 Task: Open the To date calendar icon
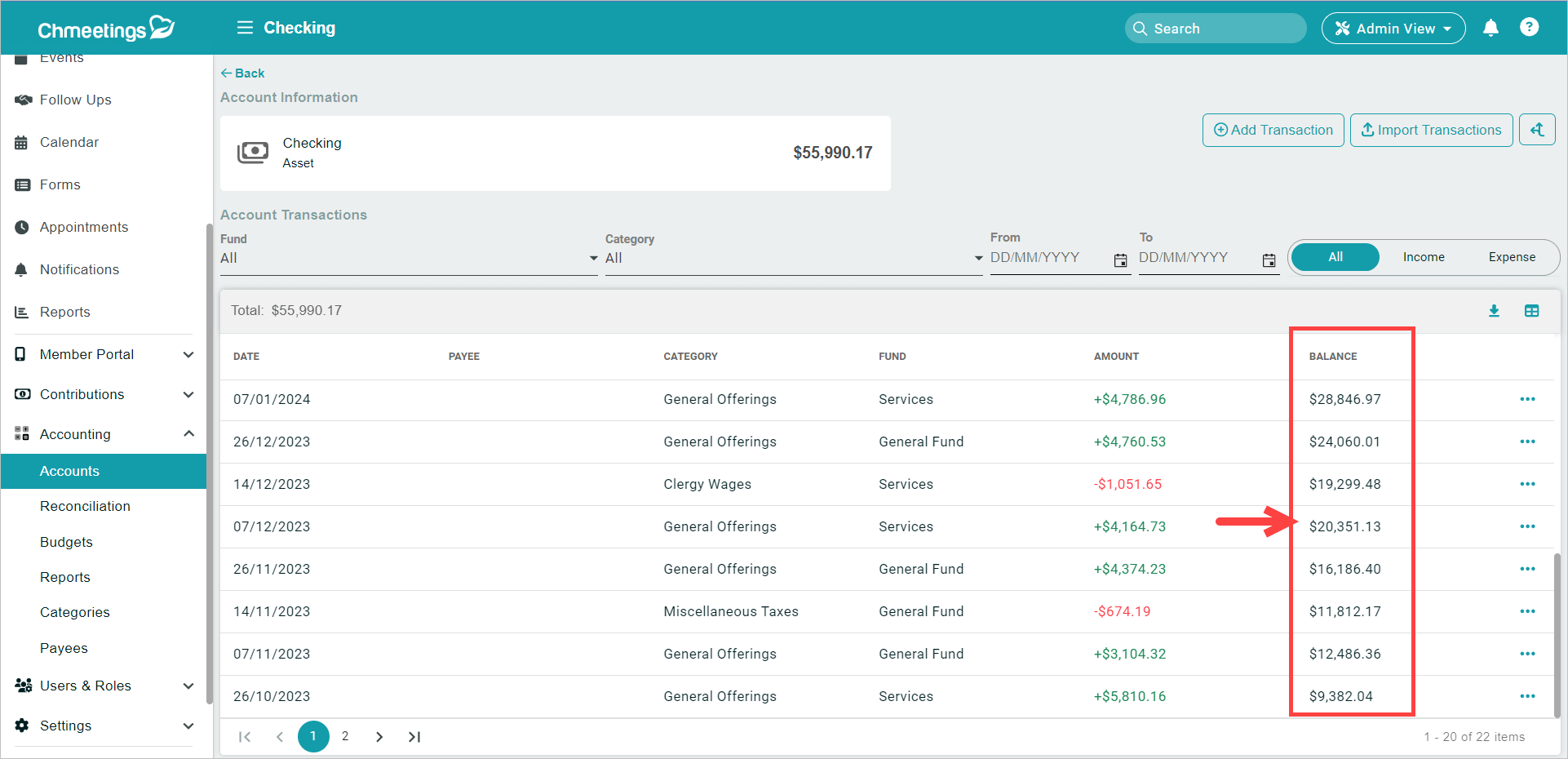(1269, 260)
